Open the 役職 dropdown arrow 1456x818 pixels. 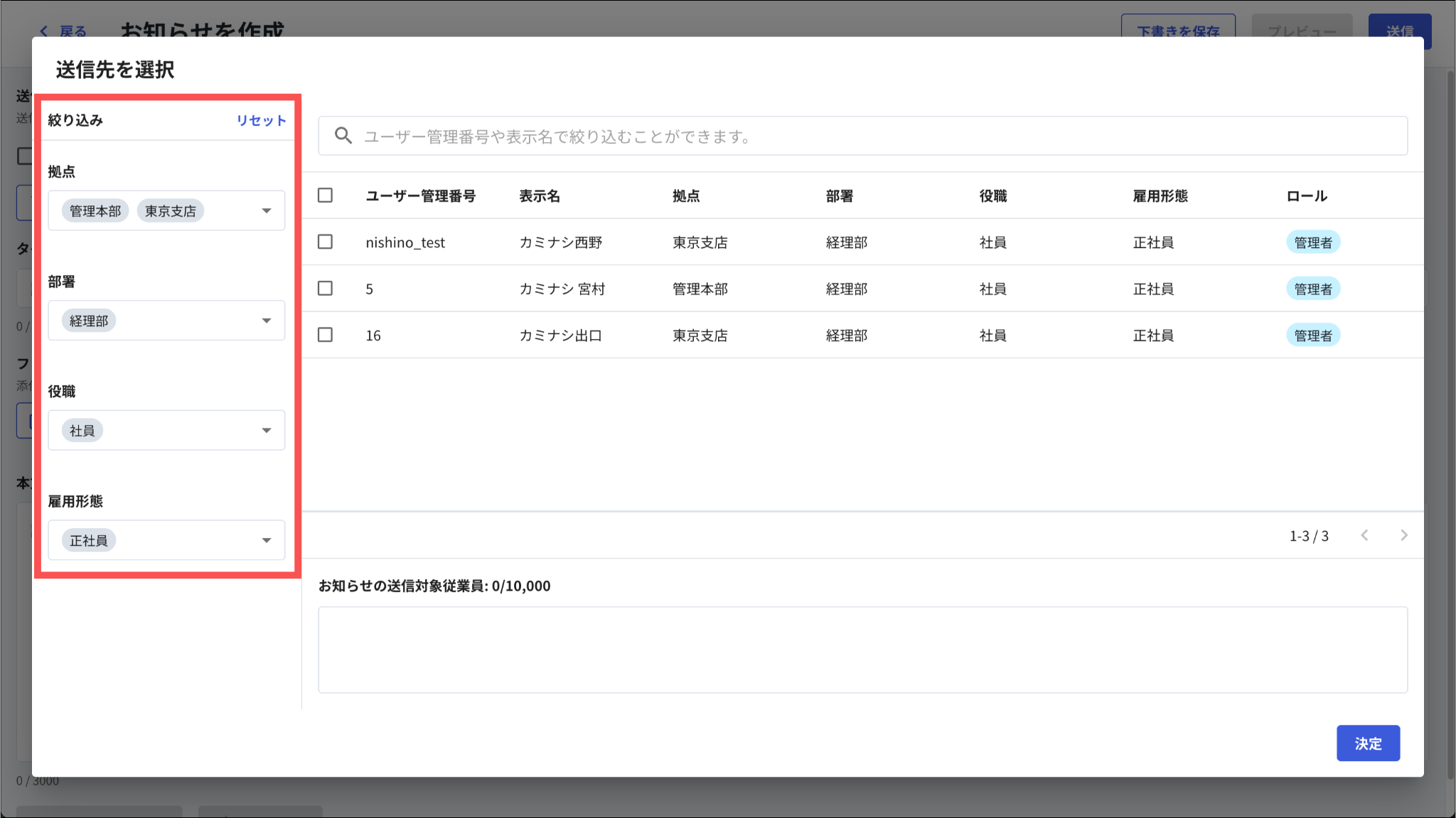pyautogui.click(x=267, y=430)
